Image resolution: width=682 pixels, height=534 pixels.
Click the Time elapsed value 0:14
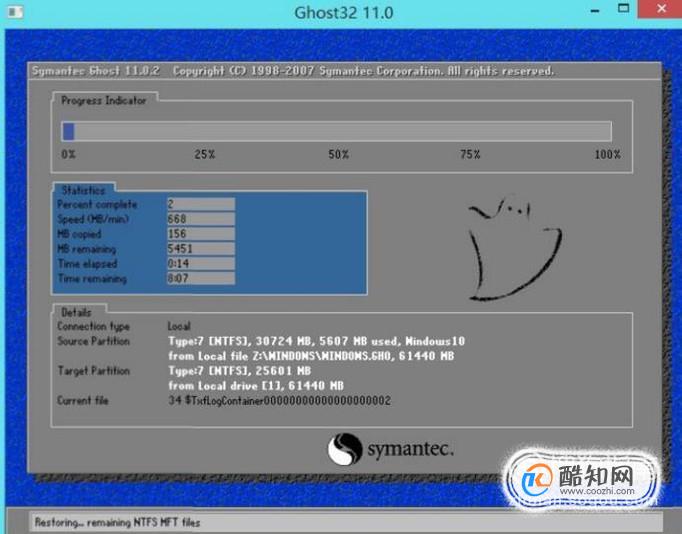pos(201,263)
